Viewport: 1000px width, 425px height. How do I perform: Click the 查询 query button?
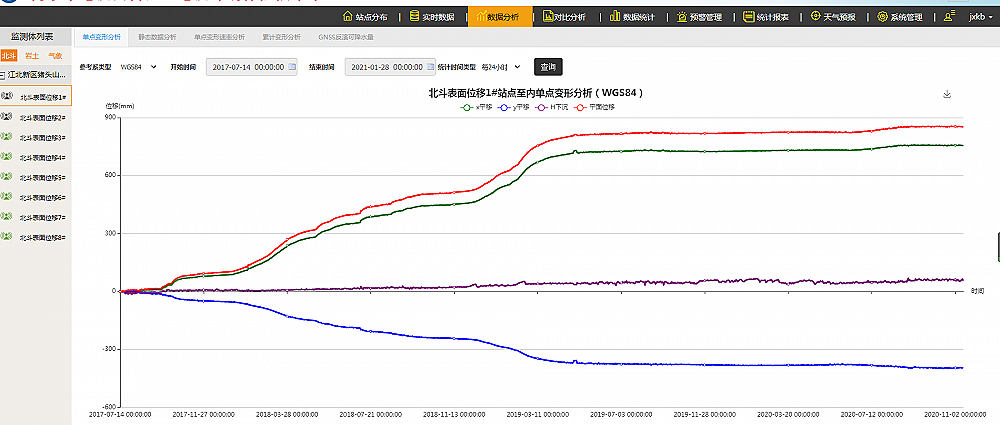tap(548, 67)
